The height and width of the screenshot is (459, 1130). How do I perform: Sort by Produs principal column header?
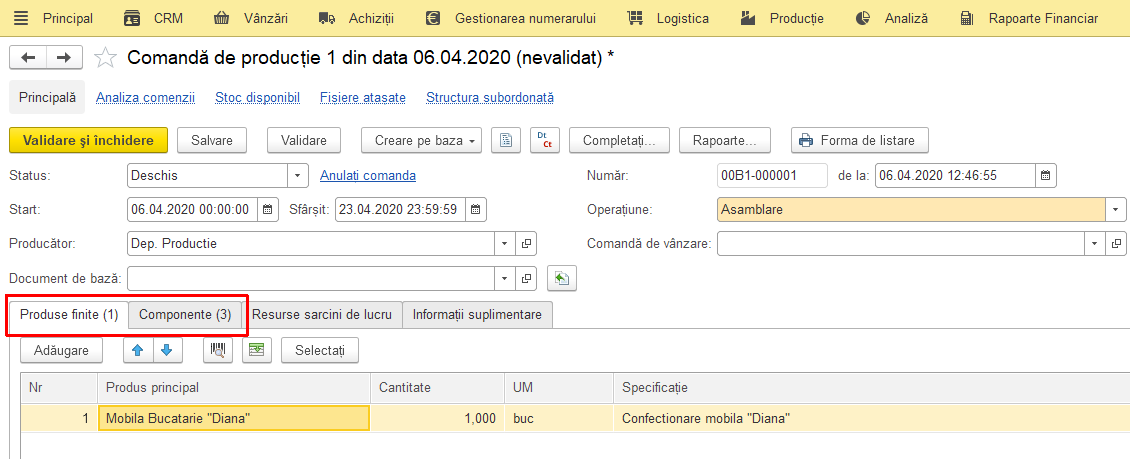(x=234, y=388)
